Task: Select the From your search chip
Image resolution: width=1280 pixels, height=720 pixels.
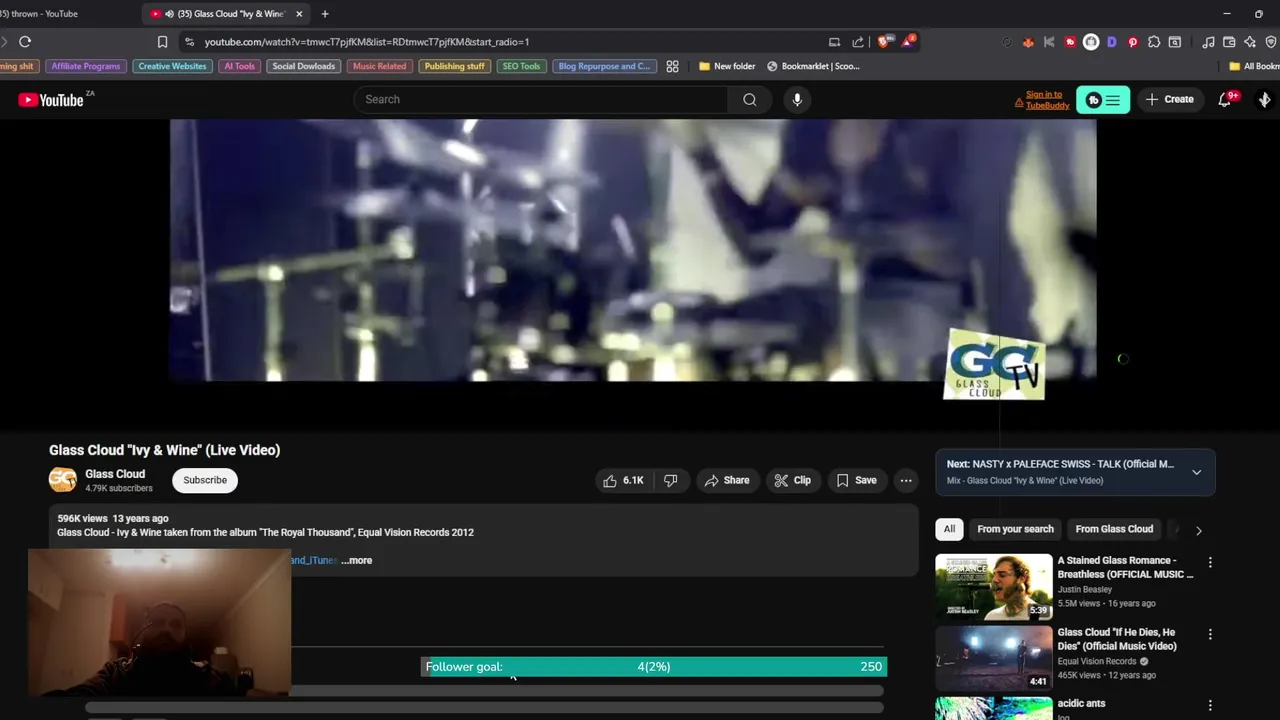Action: [x=1015, y=529]
